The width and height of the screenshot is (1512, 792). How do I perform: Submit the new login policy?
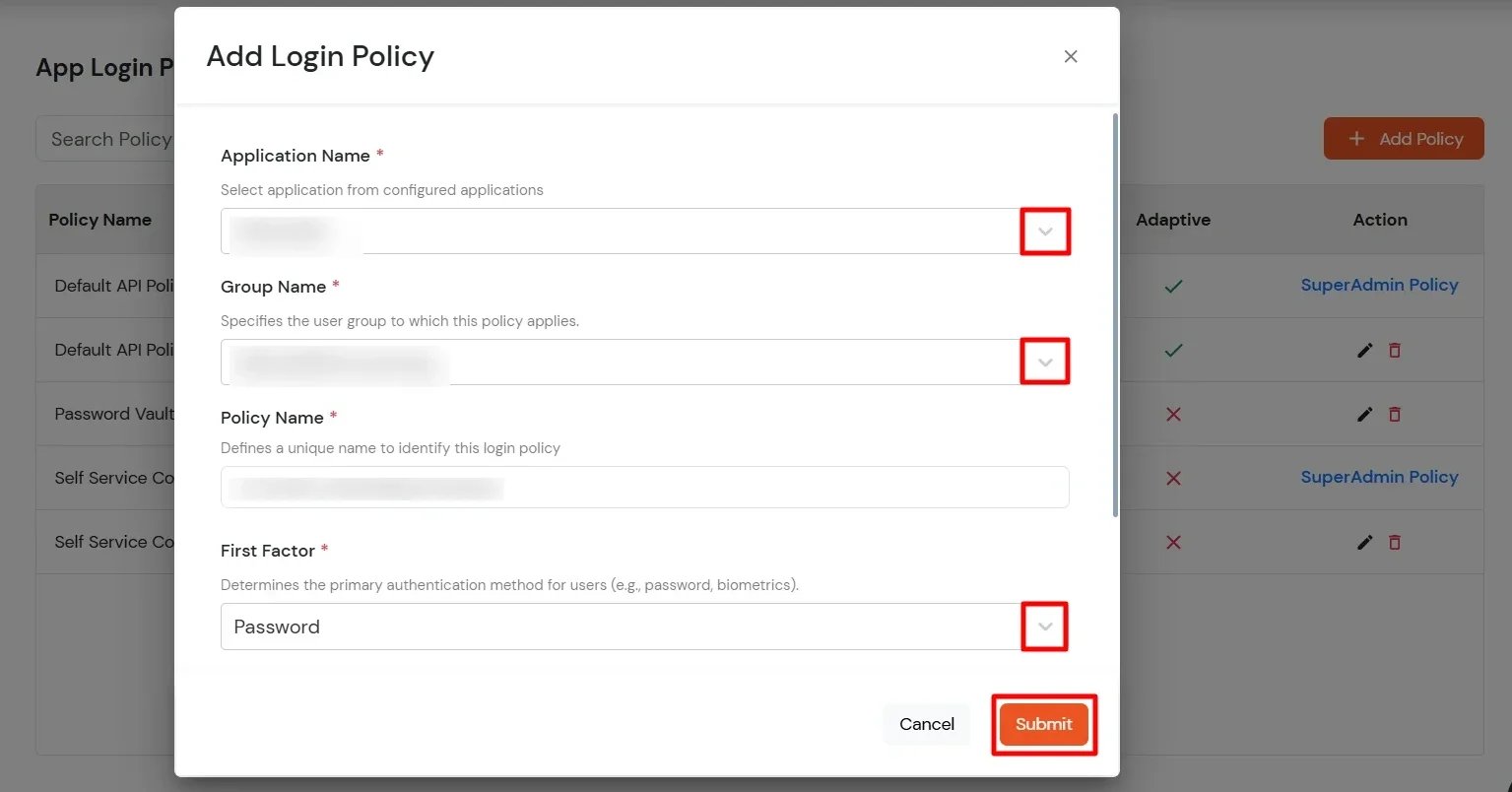[1042, 724]
